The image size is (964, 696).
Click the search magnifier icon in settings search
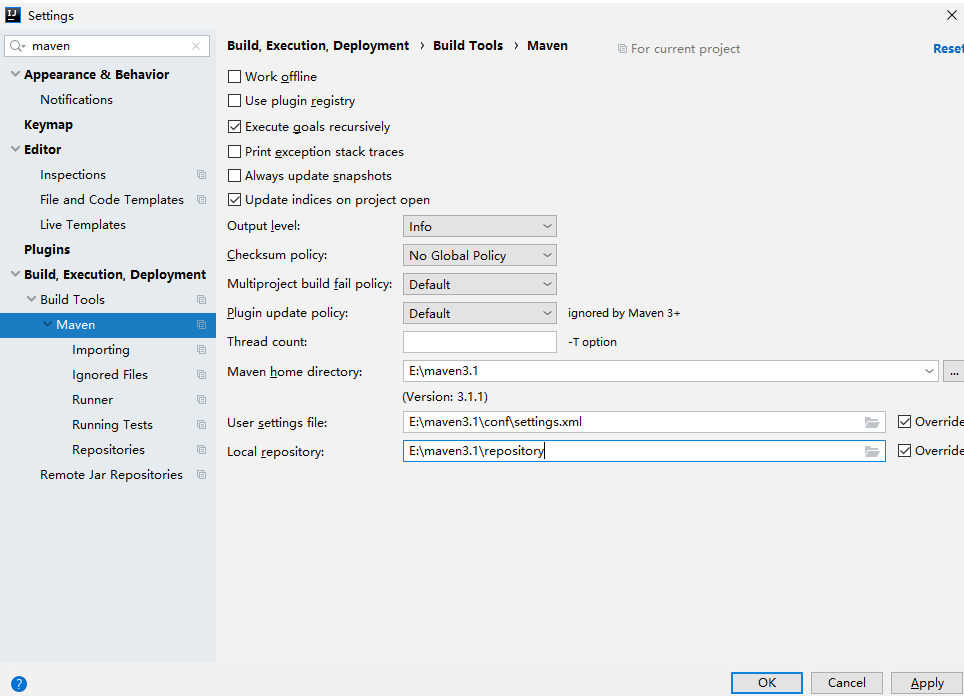point(17,46)
